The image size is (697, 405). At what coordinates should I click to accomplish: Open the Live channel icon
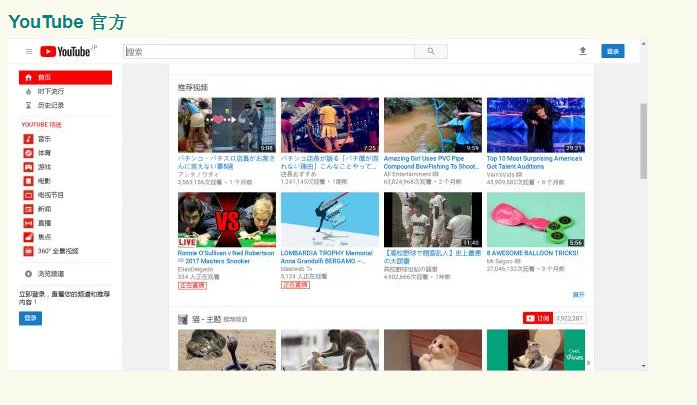28,223
